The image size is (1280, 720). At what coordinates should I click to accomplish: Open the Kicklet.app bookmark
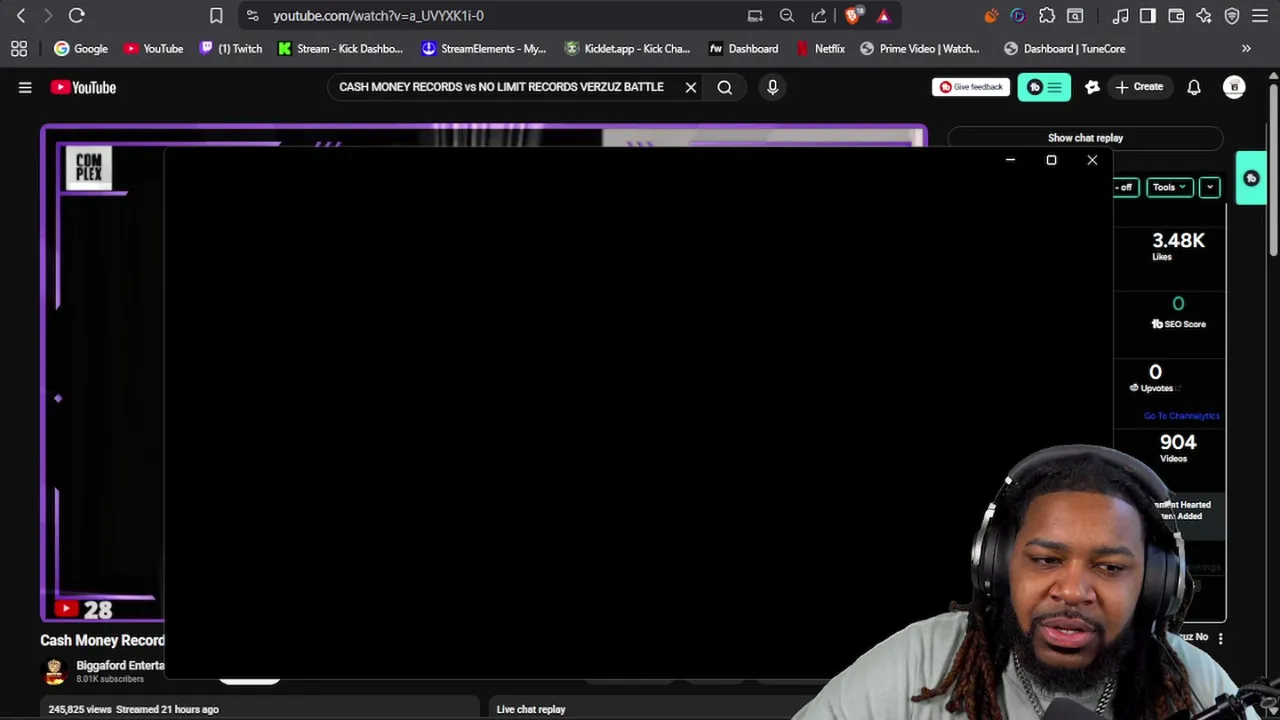click(x=627, y=48)
